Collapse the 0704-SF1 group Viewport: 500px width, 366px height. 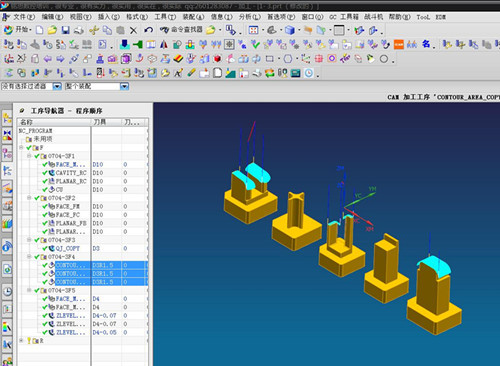click(29, 156)
